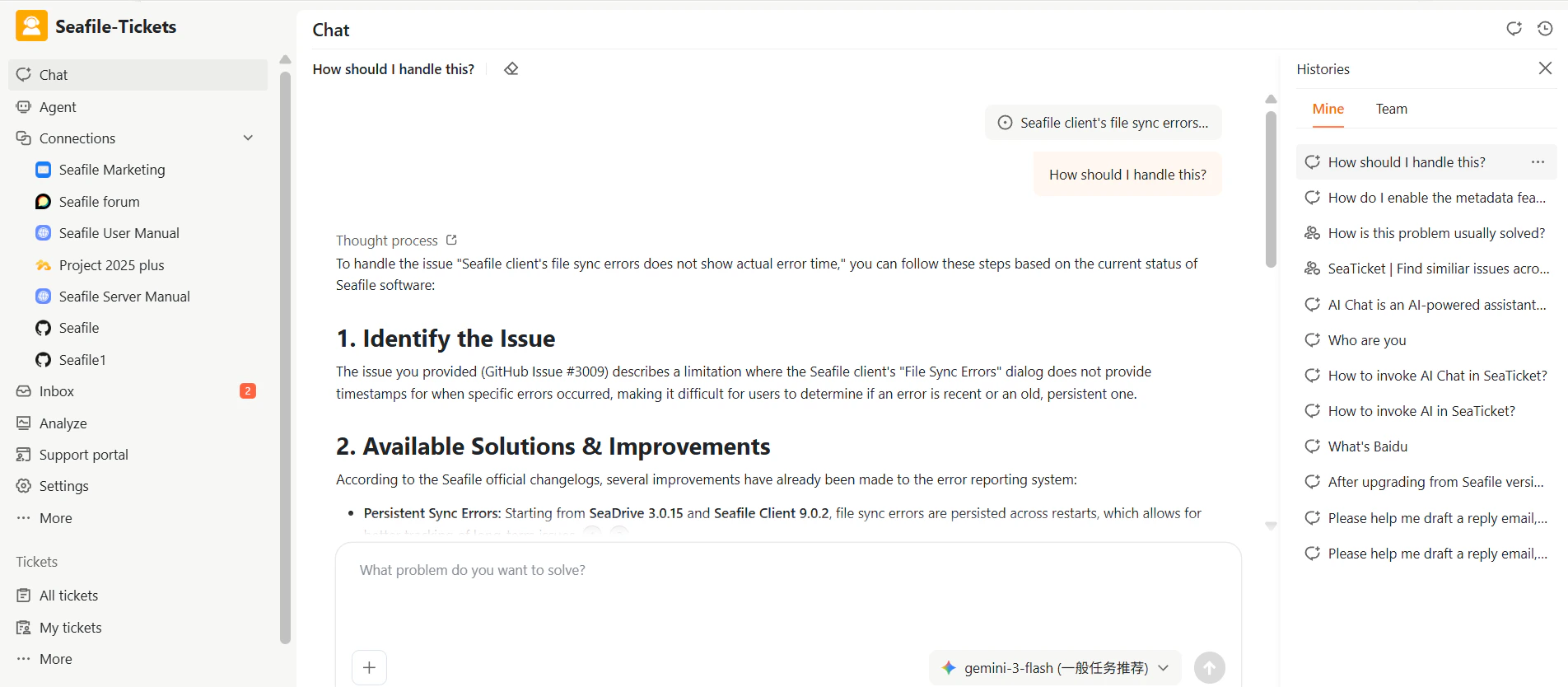This screenshot has height=687, width=1568.
Task: Click the send arrow button
Action: point(1209,667)
